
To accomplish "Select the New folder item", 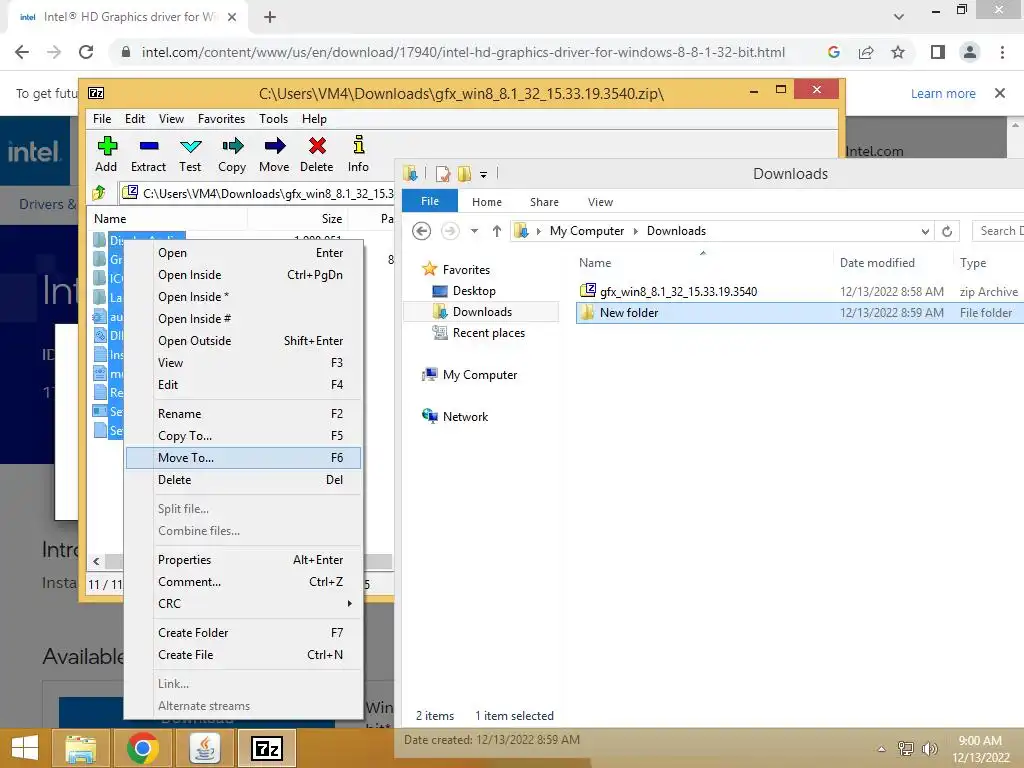I will (799, 313).
